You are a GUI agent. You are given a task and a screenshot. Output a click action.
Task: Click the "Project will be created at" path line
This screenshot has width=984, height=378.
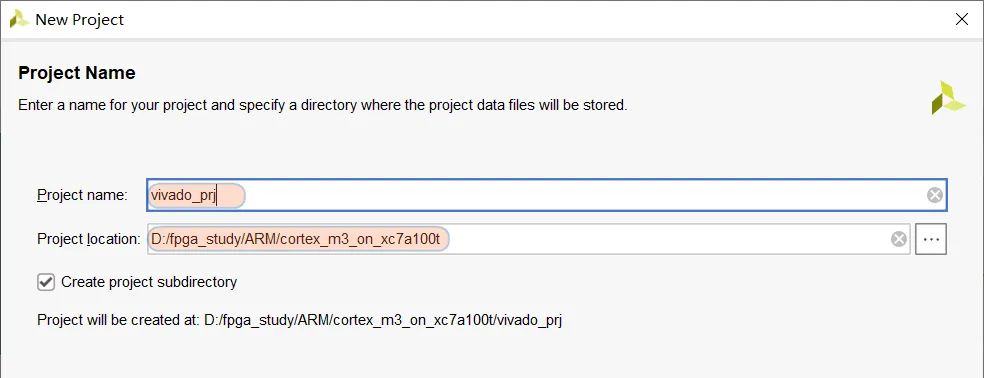coord(299,320)
